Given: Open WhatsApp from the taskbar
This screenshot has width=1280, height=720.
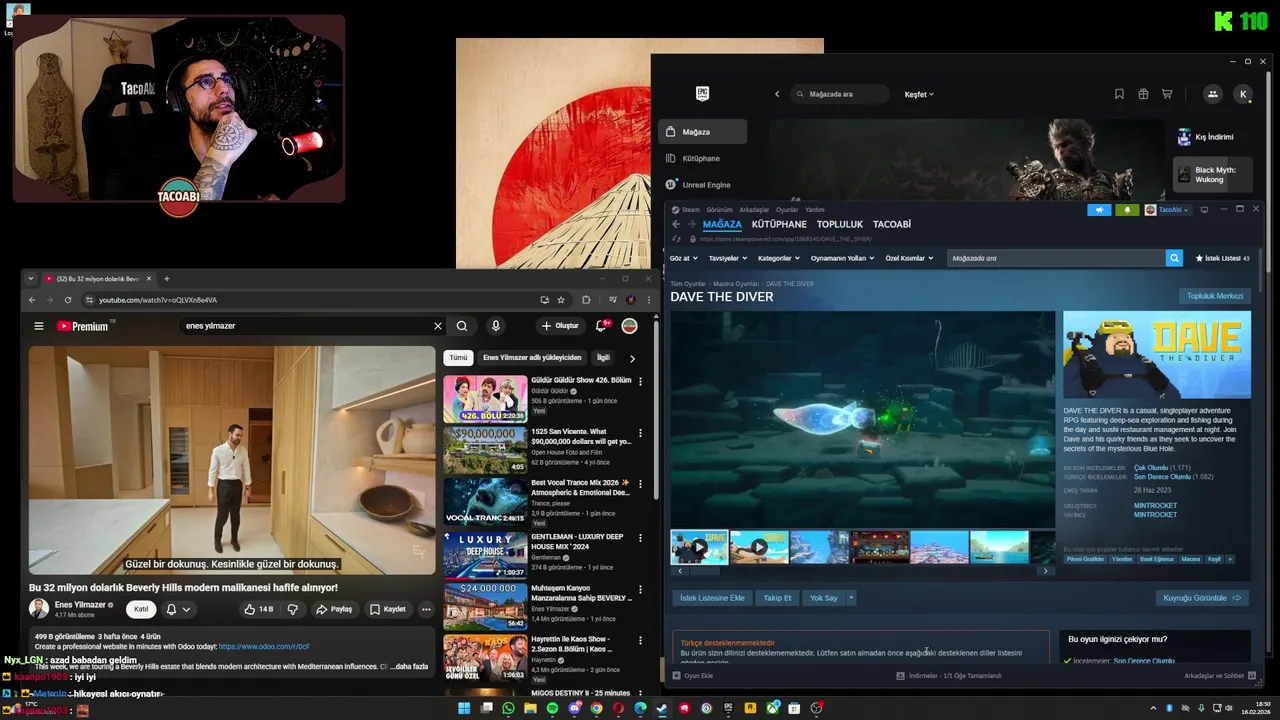Looking at the screenshot, I should coord(508,708).
